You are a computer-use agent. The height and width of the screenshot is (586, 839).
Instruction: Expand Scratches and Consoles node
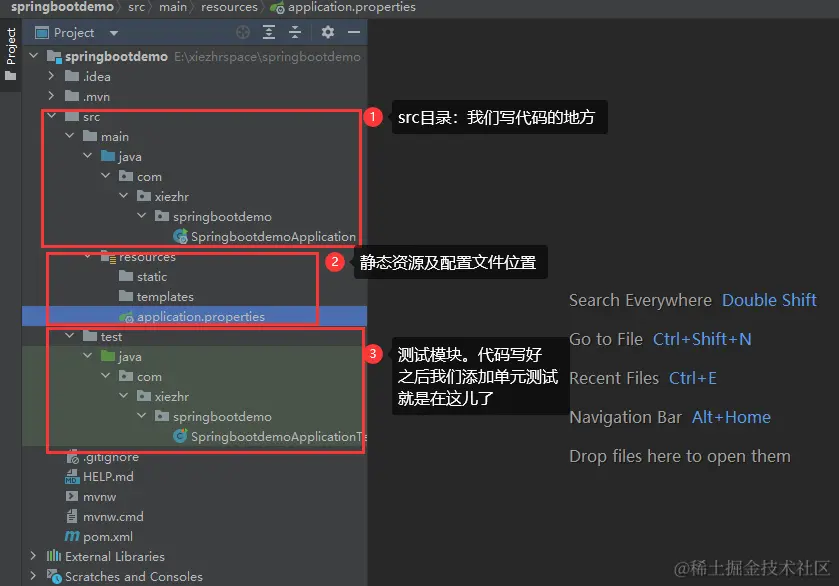click(x=33, y=576)
